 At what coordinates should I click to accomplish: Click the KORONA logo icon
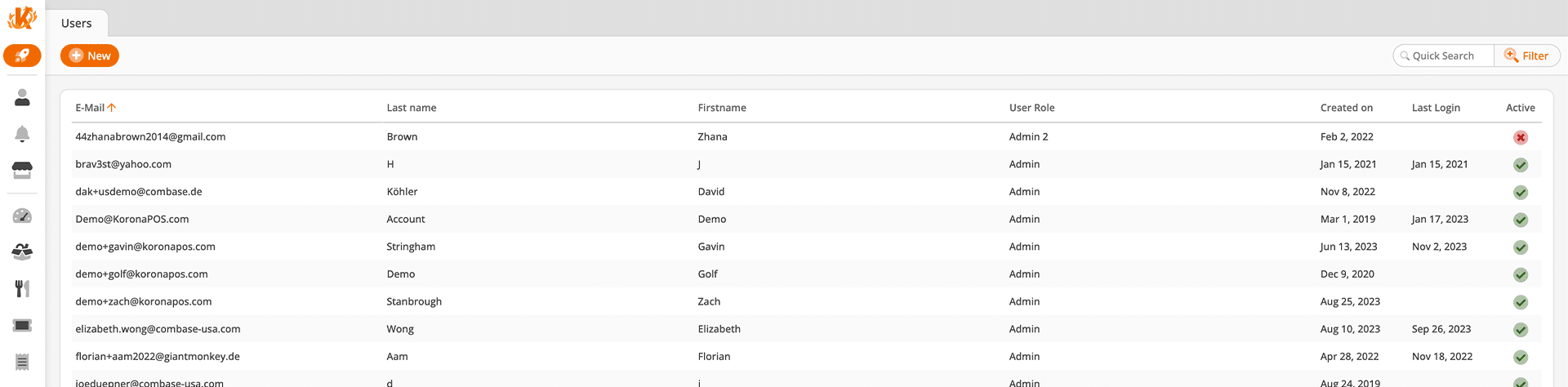(22, 17)
